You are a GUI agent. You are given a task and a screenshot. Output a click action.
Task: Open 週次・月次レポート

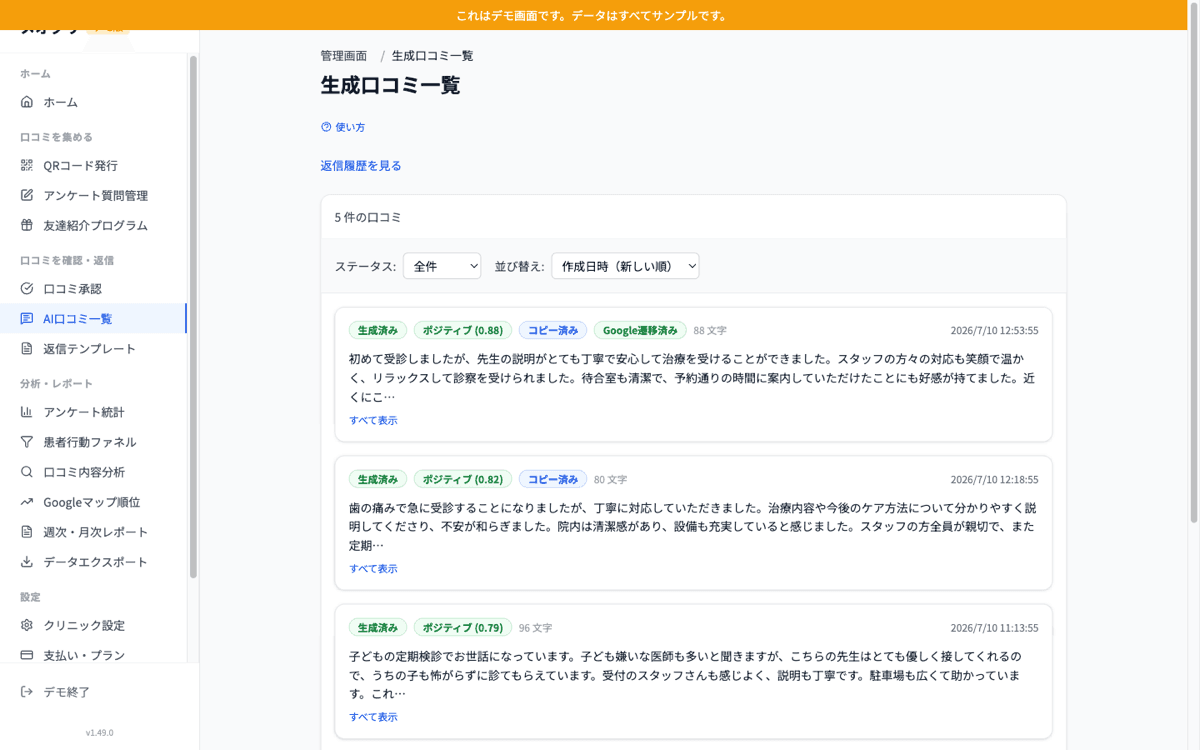pyautogui.click(x=93, y=531)
